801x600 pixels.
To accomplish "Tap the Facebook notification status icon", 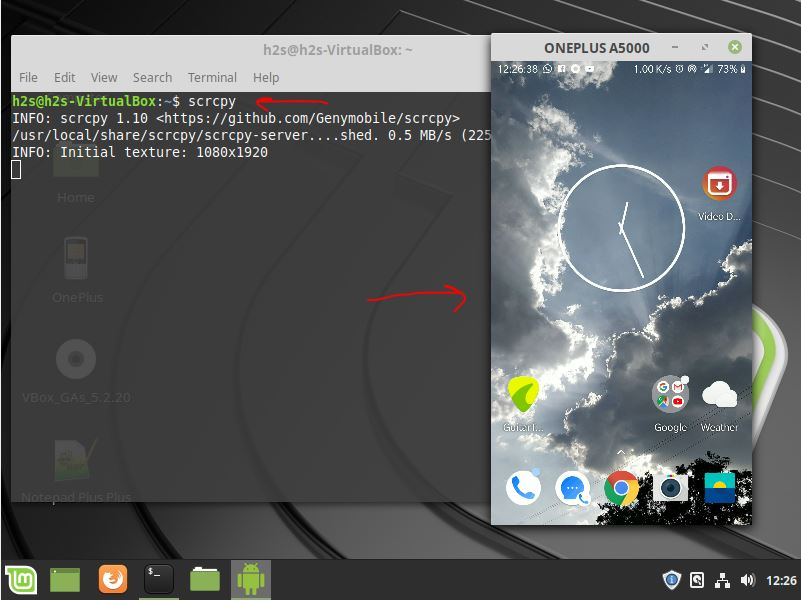I will [561, 68].
